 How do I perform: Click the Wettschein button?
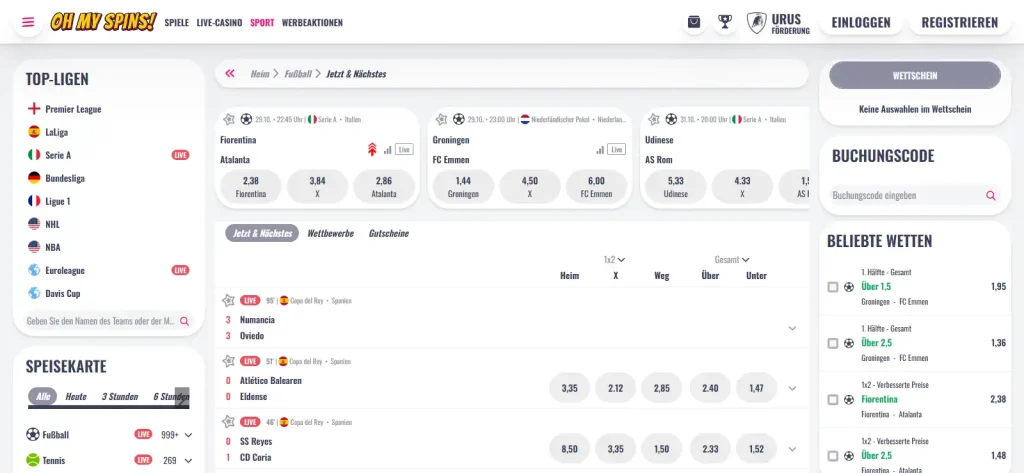pos(915,76)
